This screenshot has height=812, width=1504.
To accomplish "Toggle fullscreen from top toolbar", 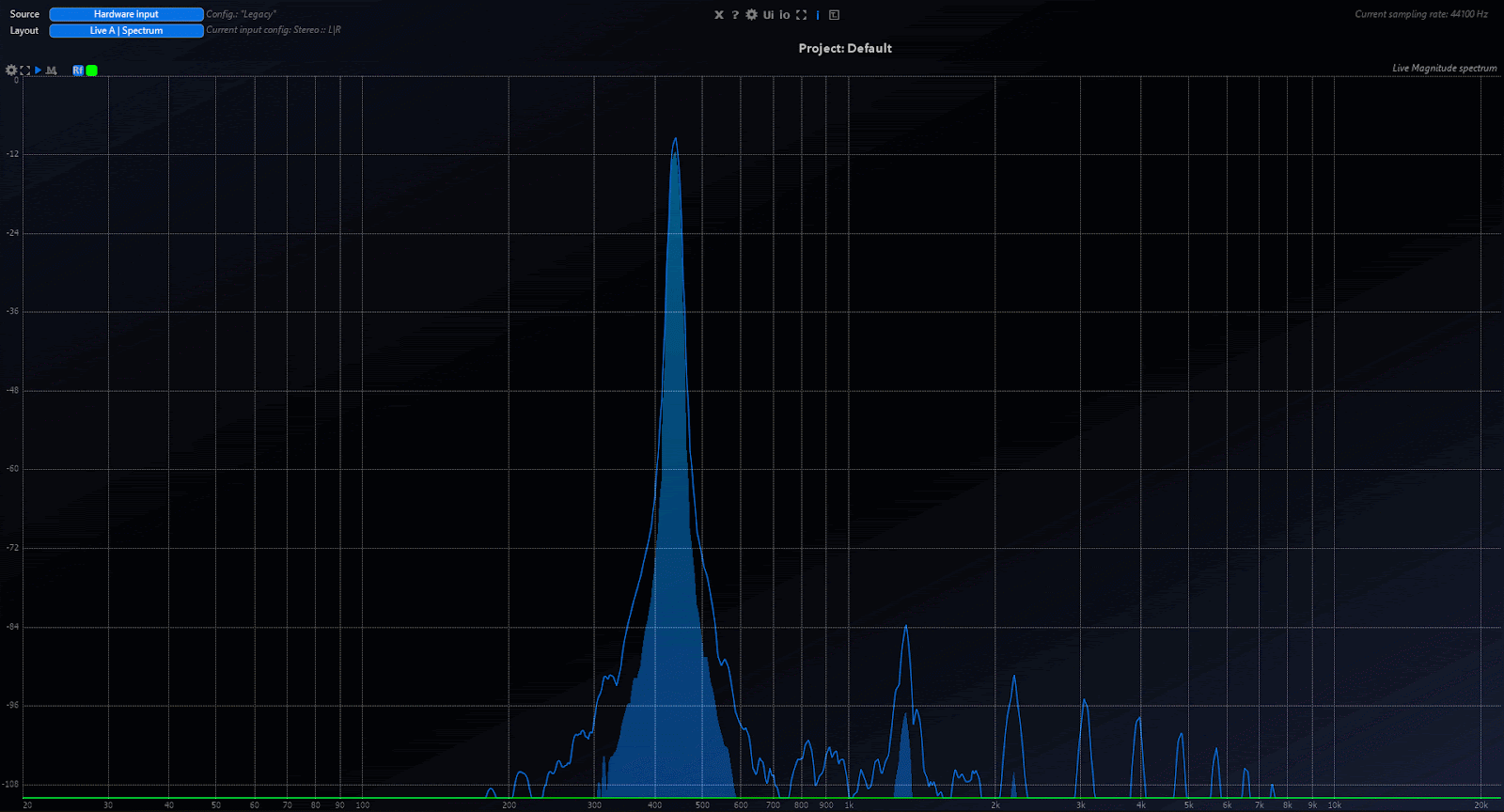I will (x=801, y=15).
